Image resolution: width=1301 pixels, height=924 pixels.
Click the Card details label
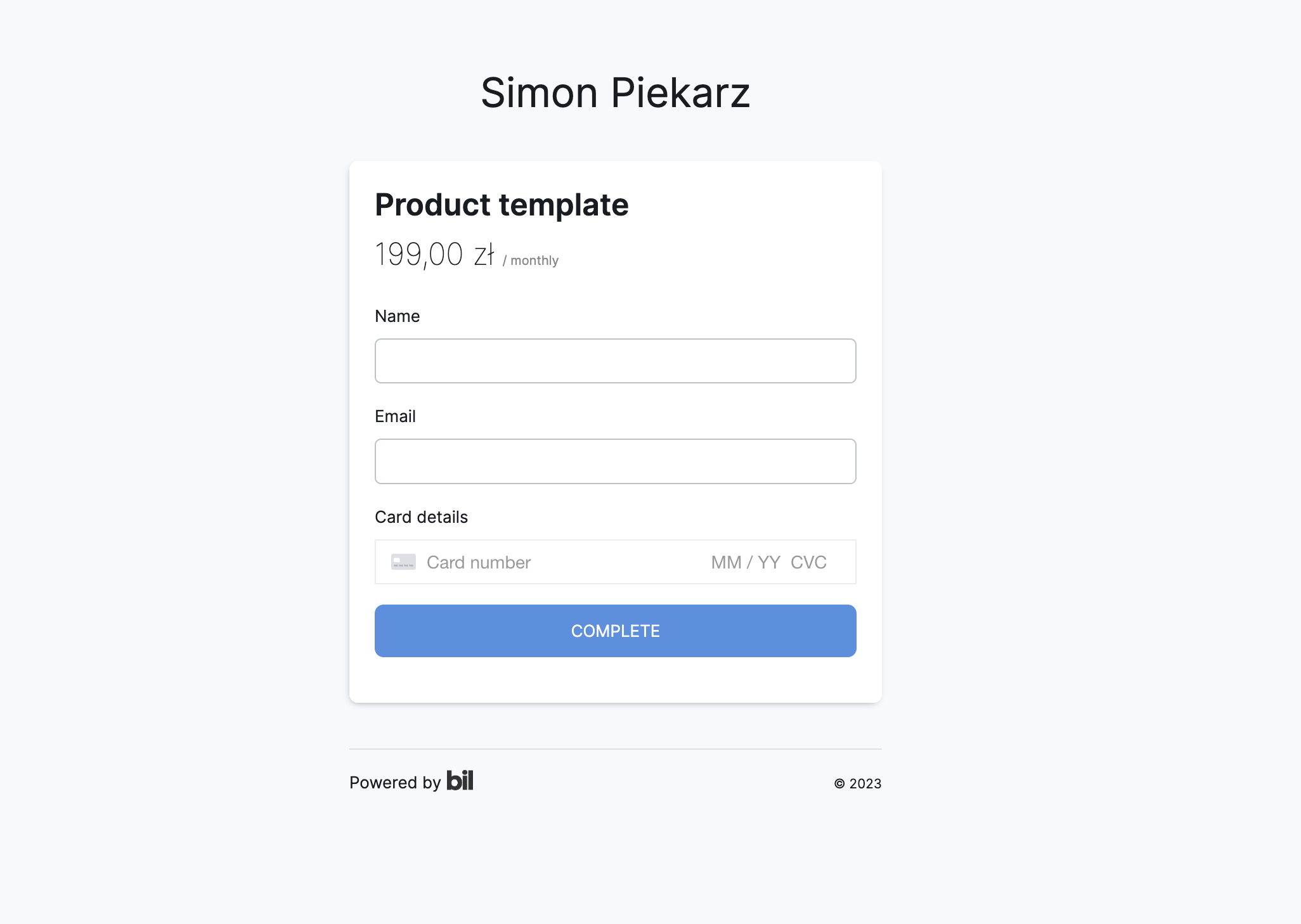point(421,517)
